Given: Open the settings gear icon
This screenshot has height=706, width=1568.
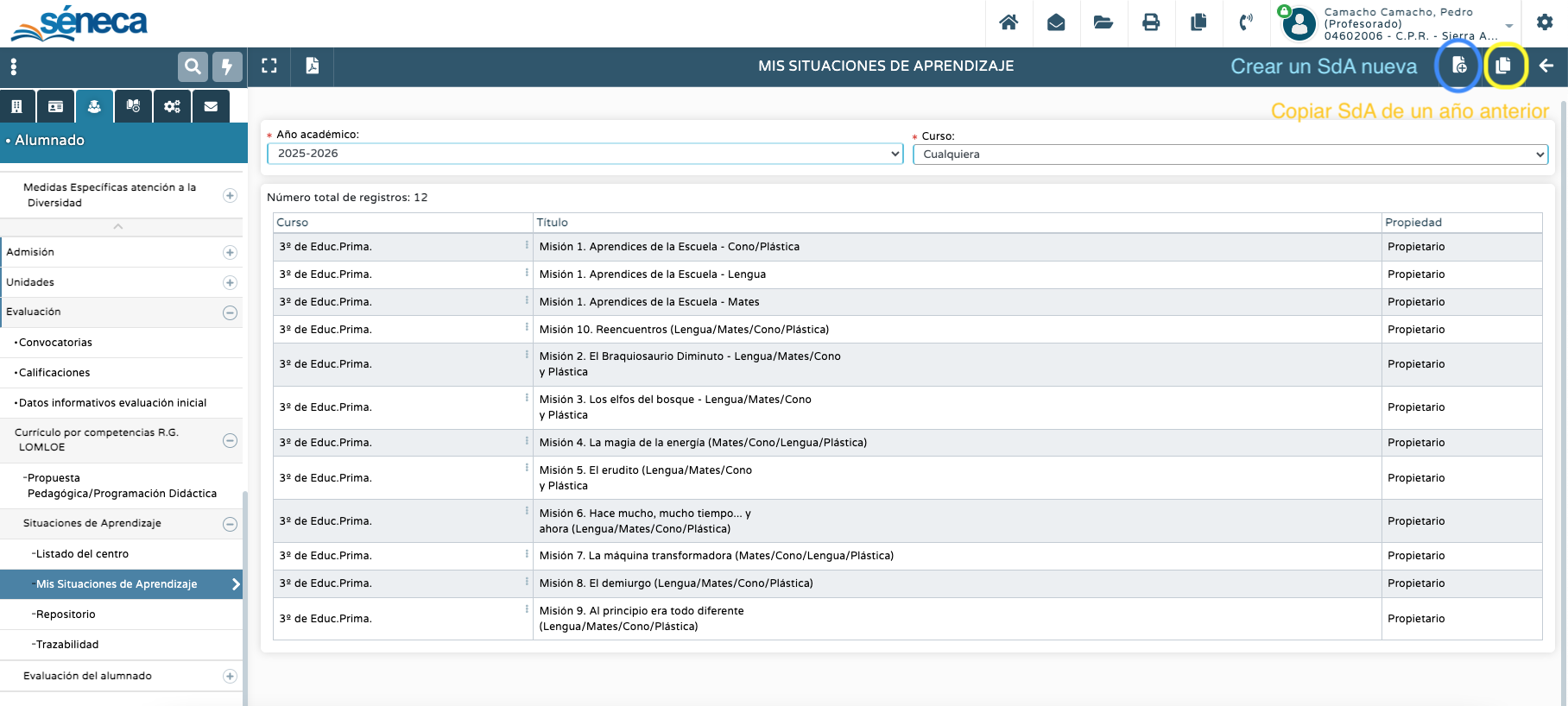Looking at the screenshot, I should click(x=1545, y=22).
